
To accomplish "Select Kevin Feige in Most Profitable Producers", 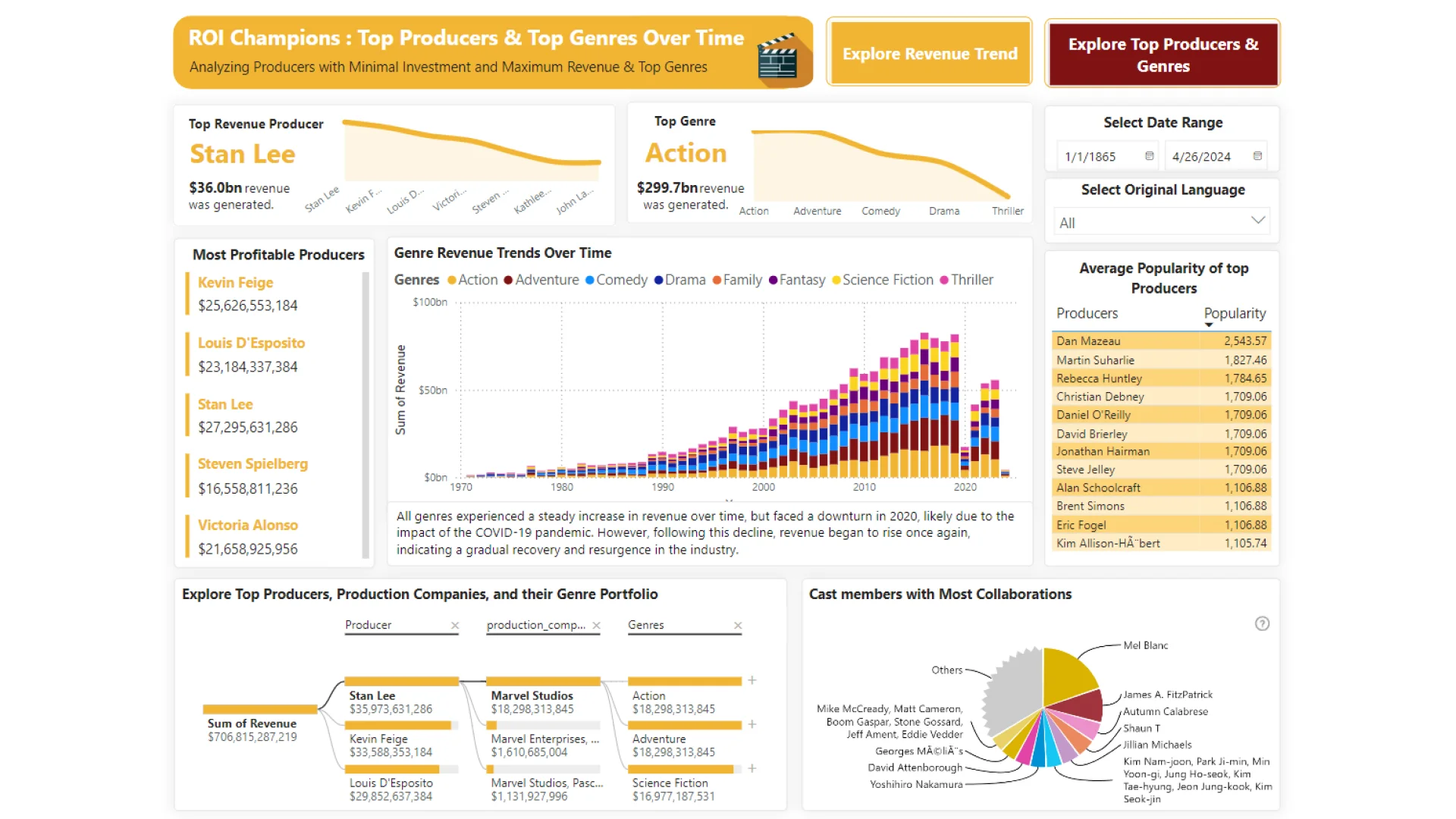I will coord(273,293).
